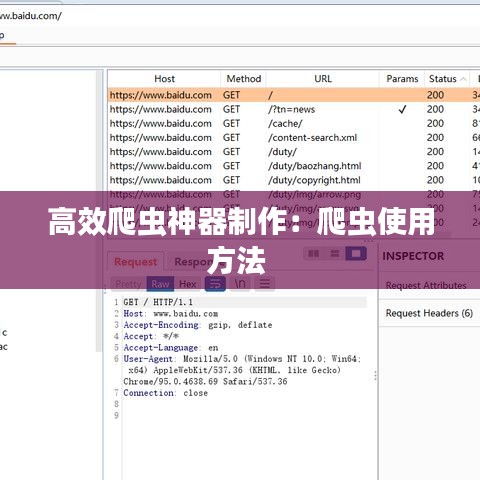Switch to the Pretty view

click(x=128, y=284)
